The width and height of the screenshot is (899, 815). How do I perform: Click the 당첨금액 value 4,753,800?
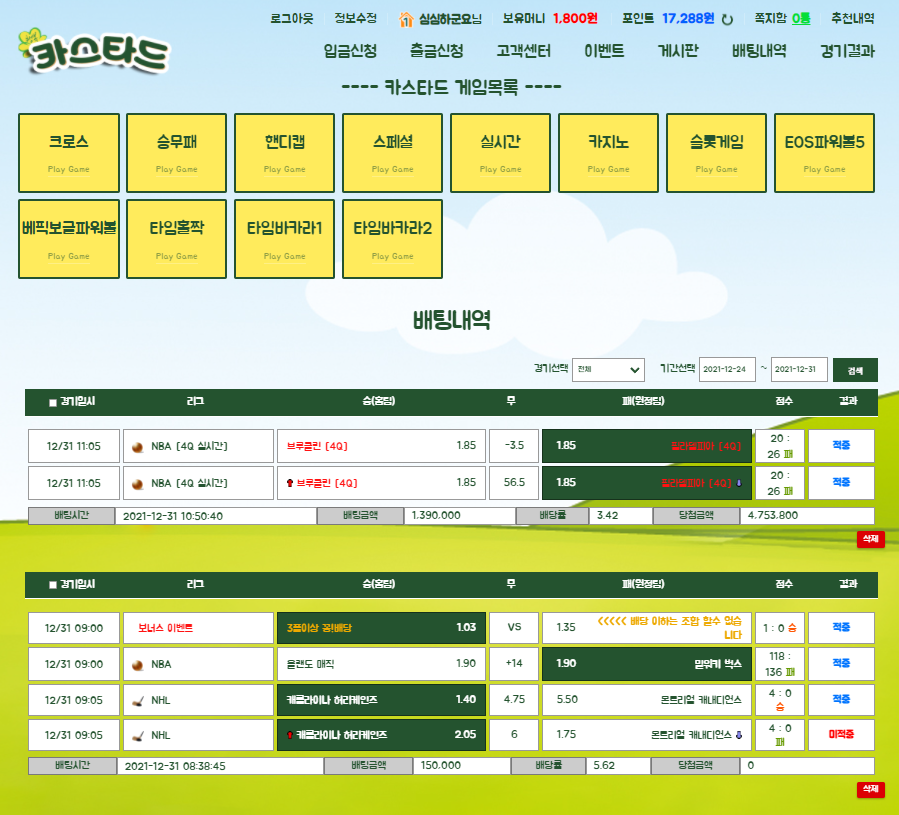point(807,516)
